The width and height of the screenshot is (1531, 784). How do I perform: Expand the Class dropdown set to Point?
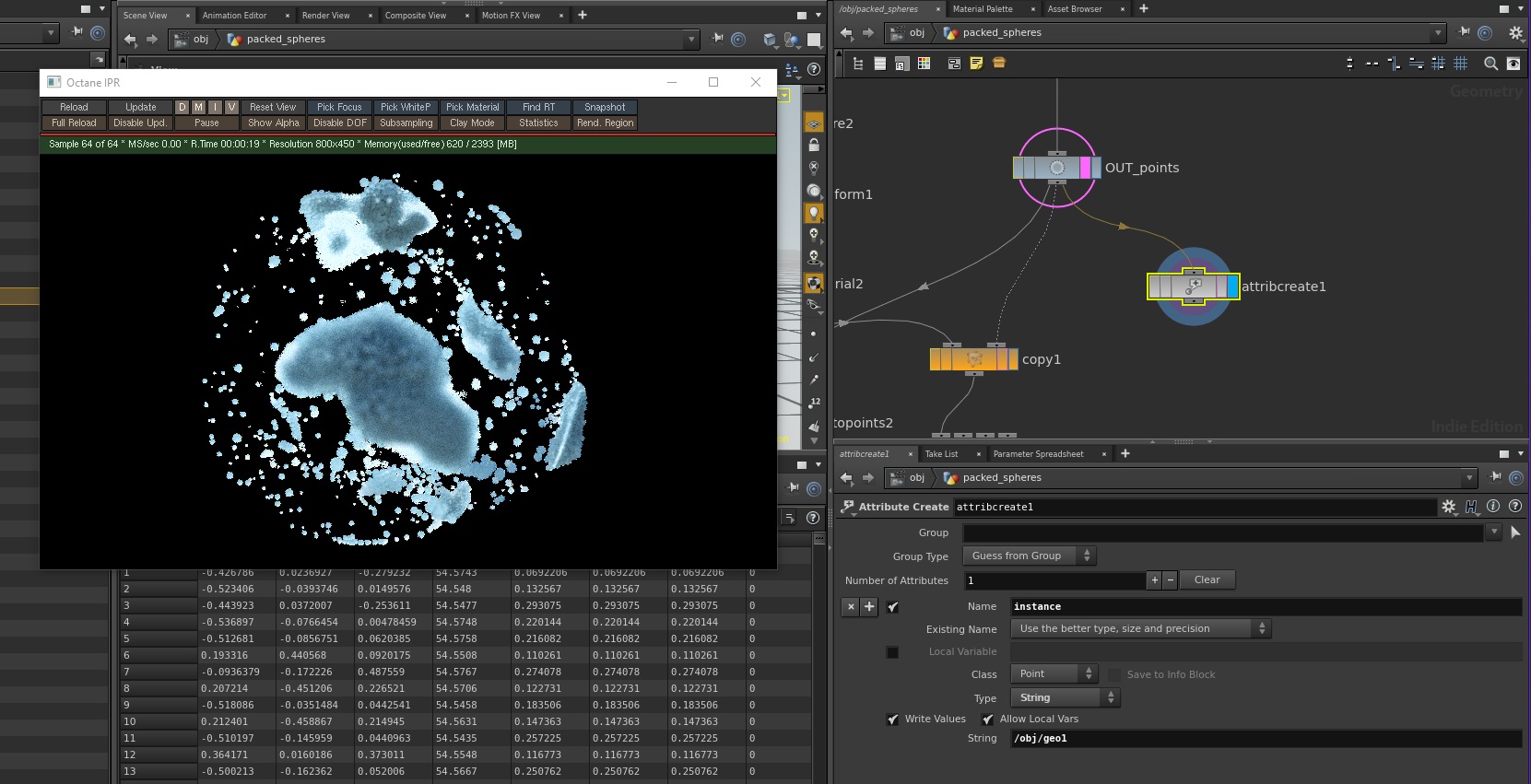tap(1054, 674)
